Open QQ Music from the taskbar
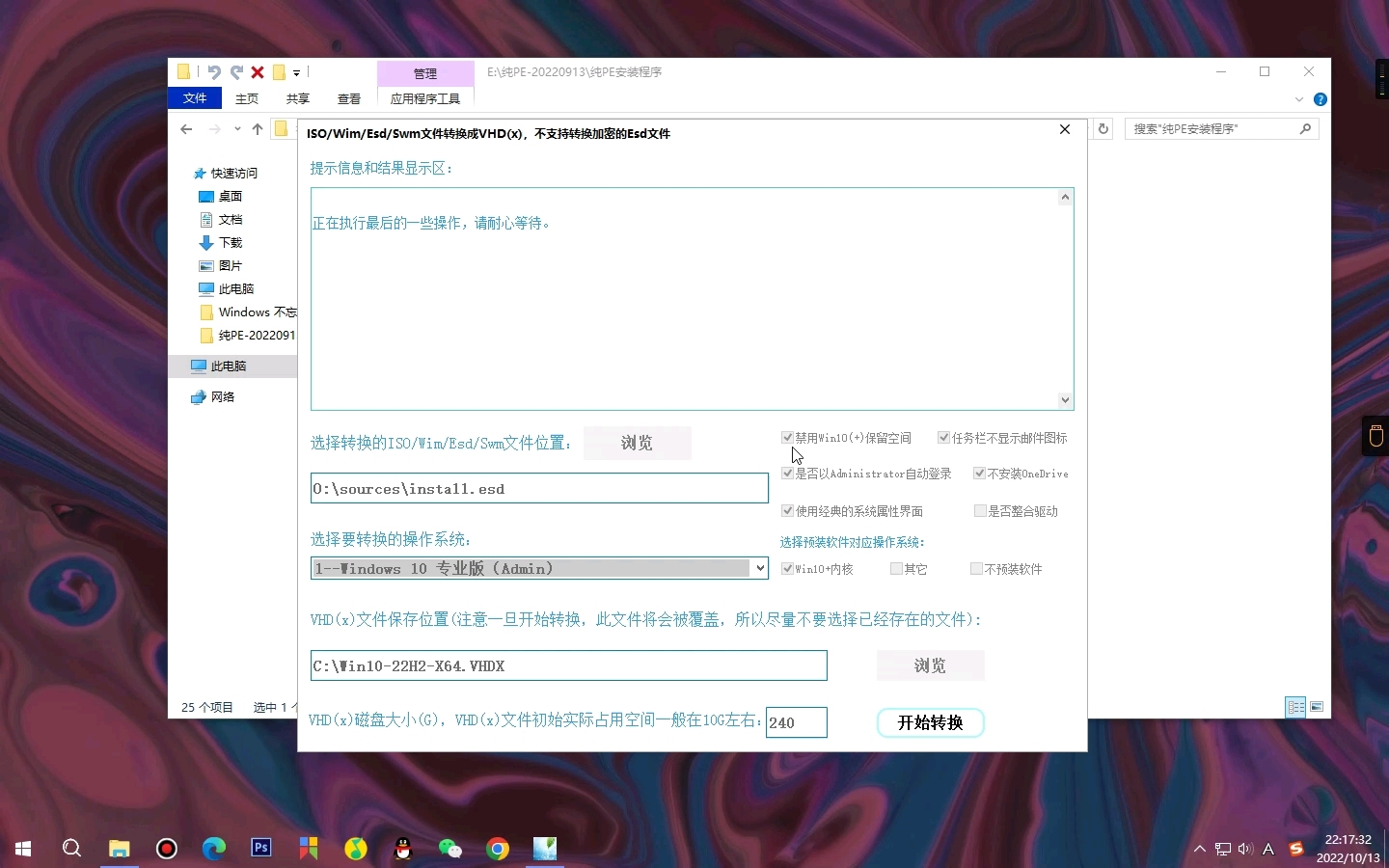 tap(356, 849)
